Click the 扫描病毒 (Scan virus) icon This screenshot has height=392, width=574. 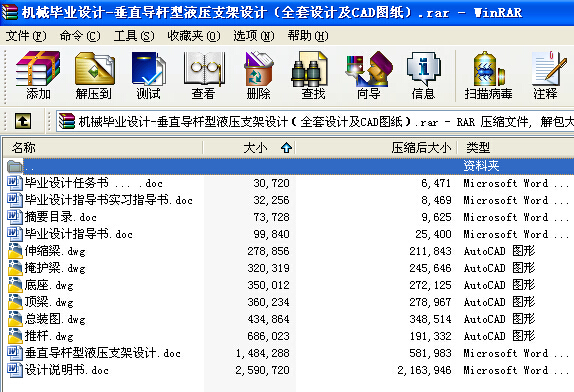[489, 68]
